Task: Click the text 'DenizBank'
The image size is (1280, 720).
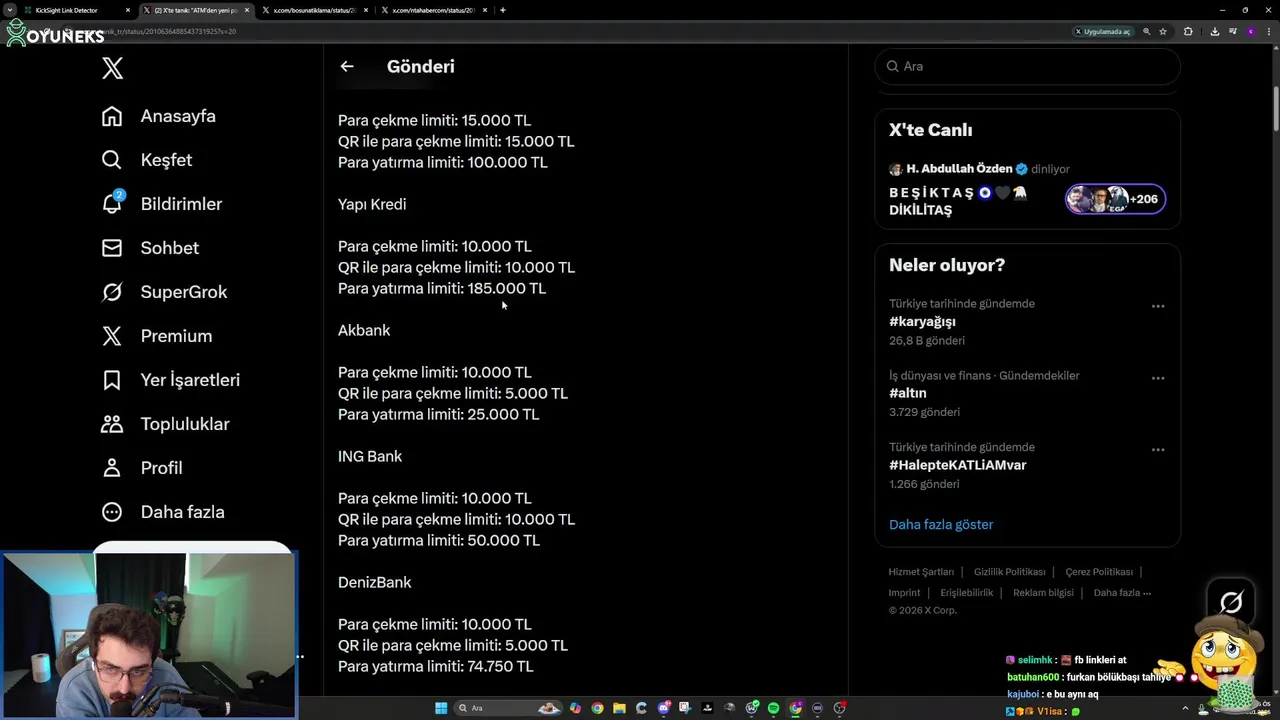Action: click(x=375, y=582)
